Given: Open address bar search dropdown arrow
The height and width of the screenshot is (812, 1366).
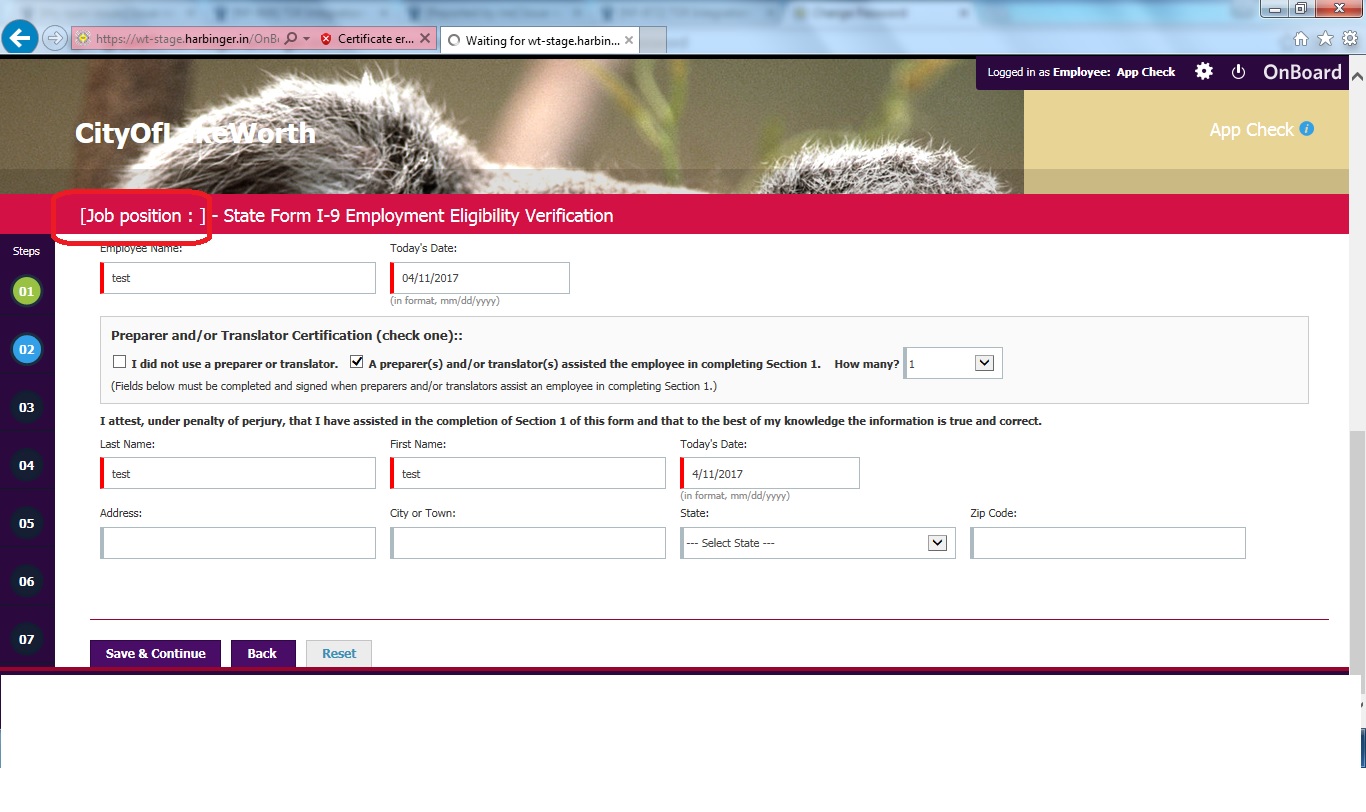Looking at the screenshot, I should click(307, 40).
